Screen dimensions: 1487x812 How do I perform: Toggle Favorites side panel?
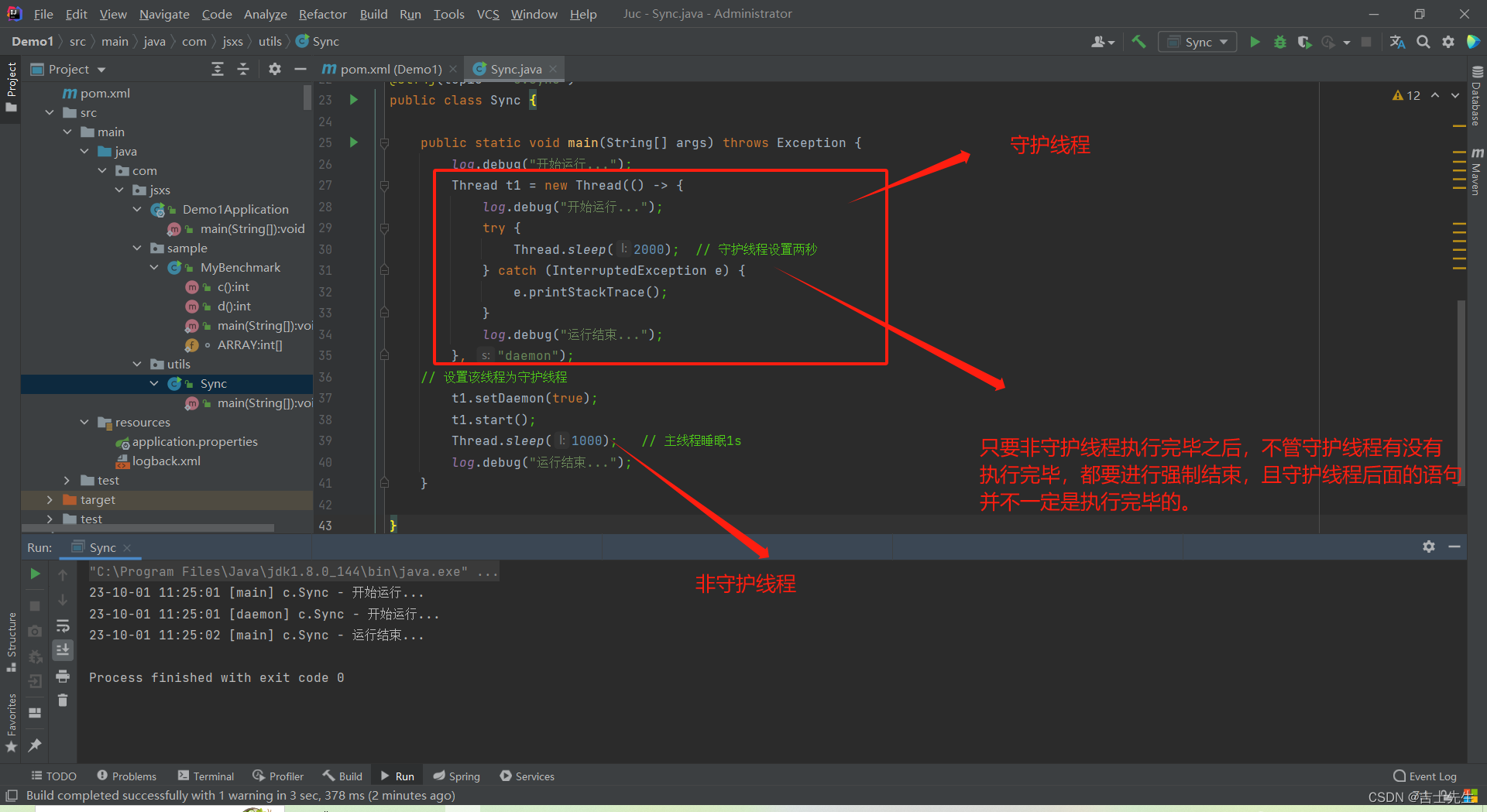[x=11, y=723]
